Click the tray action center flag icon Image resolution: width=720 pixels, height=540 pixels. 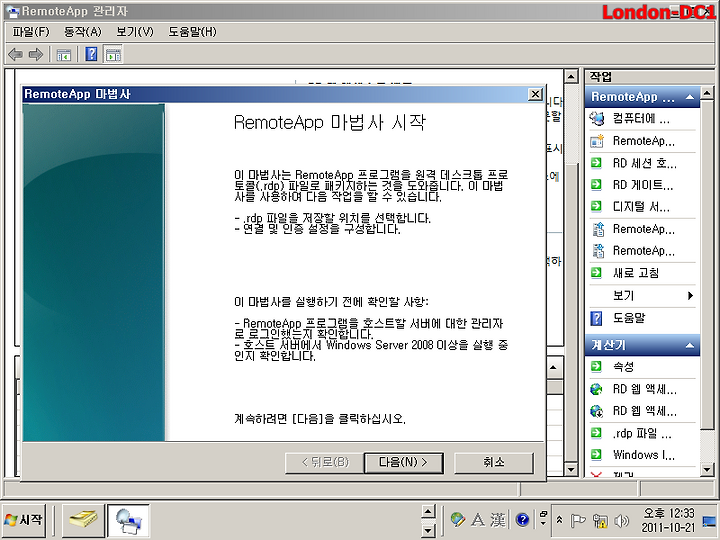click(x=578, y=521)
